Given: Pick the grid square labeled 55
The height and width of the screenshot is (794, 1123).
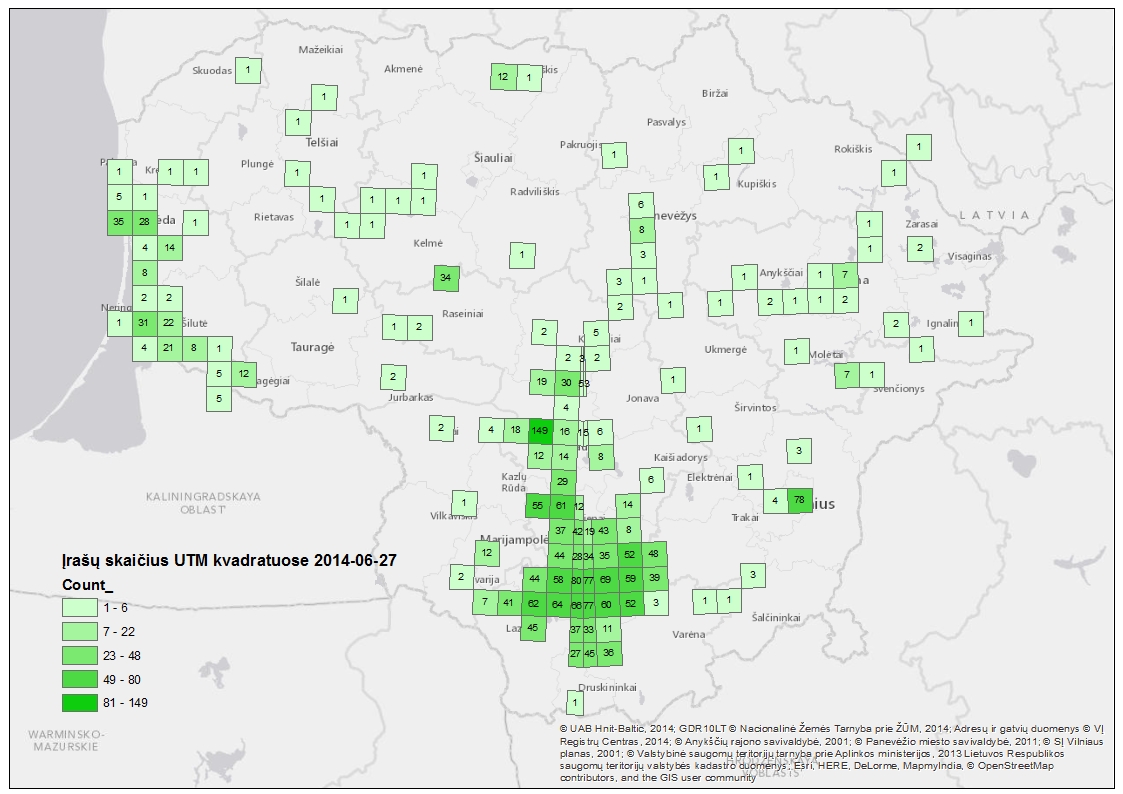Looking at the screenshot, I should coord(537,506).
